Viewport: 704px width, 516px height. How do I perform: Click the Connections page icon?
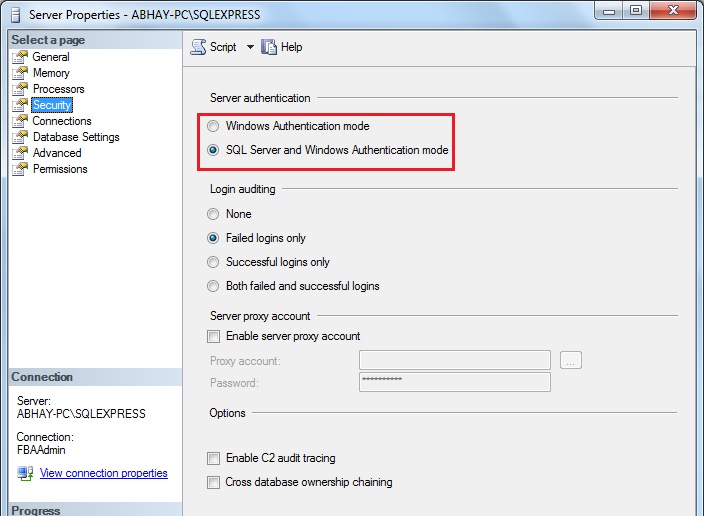pos(20,121)
